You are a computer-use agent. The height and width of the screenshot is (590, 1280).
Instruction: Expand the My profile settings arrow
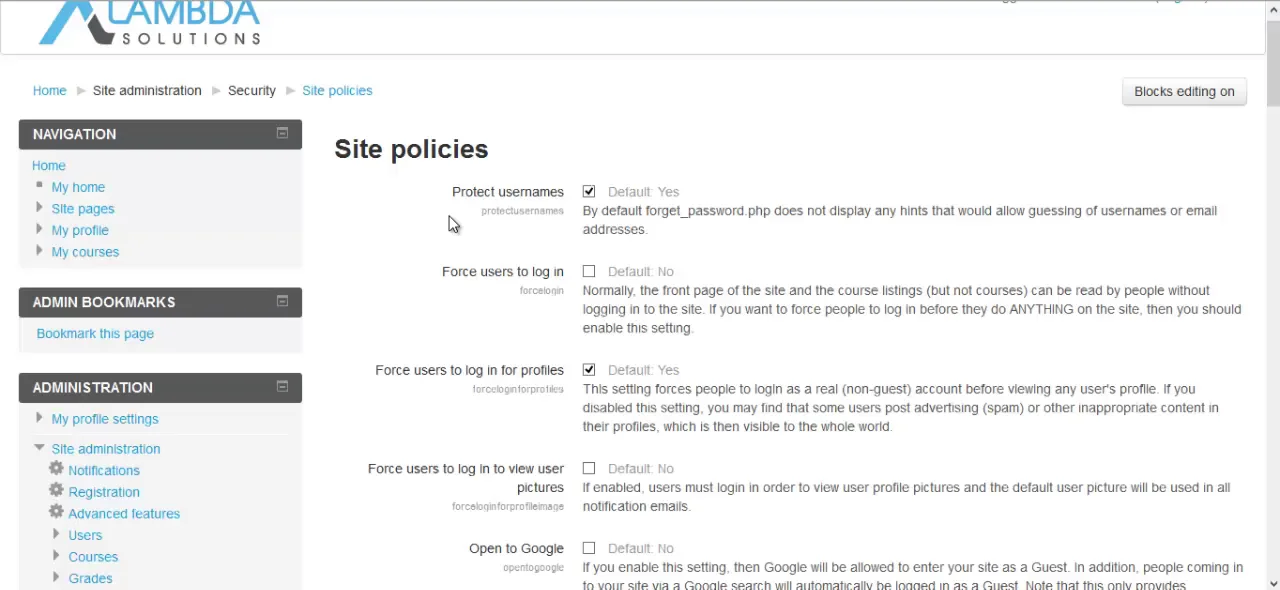(x=39, y=417)
